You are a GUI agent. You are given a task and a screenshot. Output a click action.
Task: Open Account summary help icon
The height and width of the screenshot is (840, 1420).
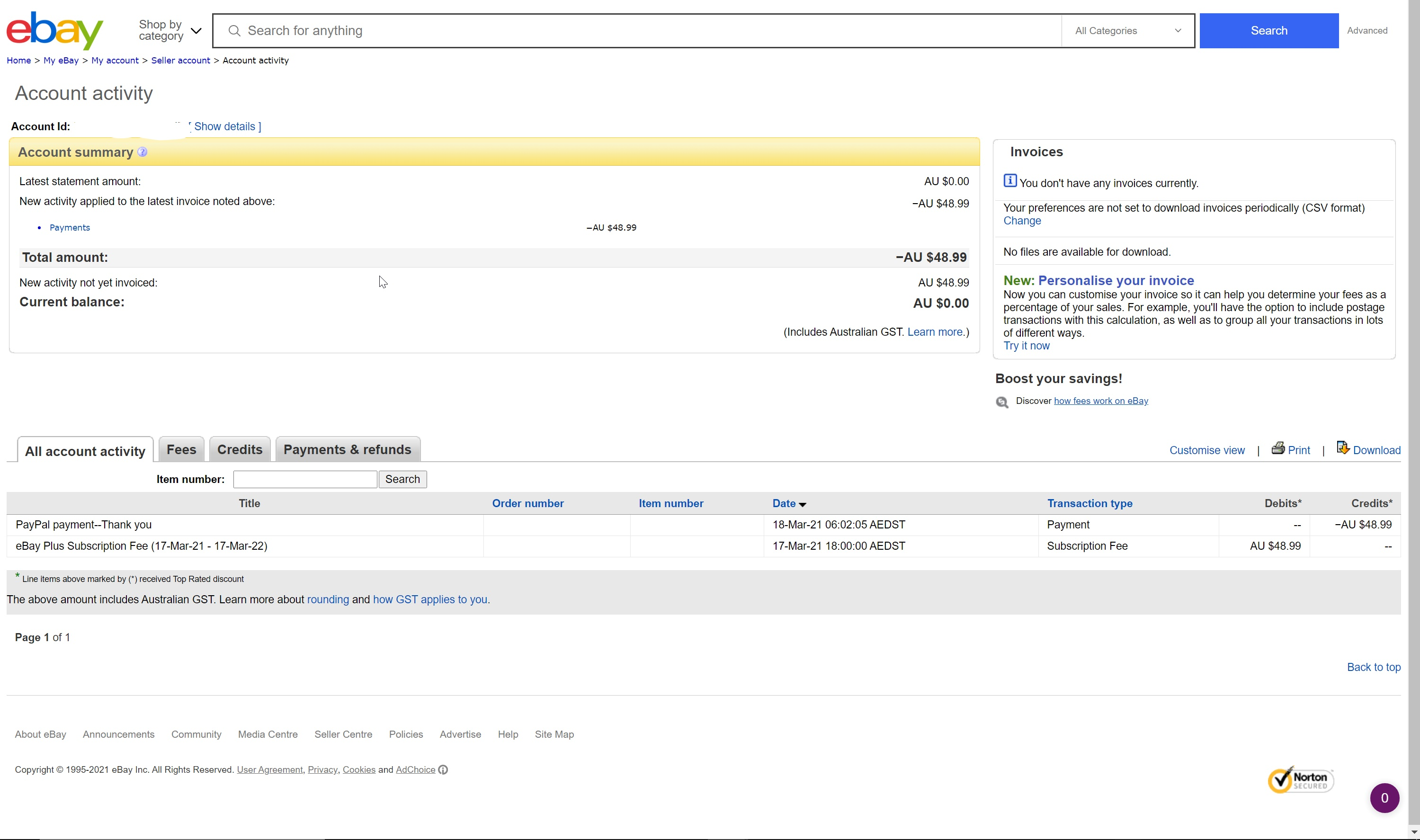(x=143, y=152)
